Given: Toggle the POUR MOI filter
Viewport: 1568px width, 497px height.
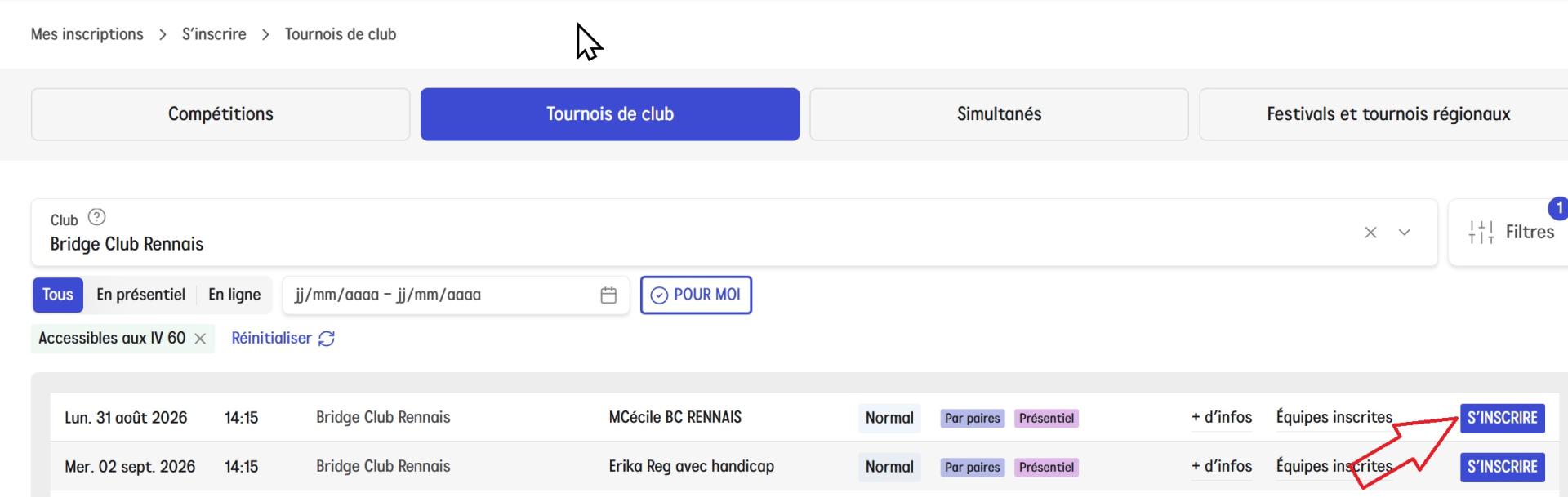Looking at the screenshot, I should tap(696, 295).
